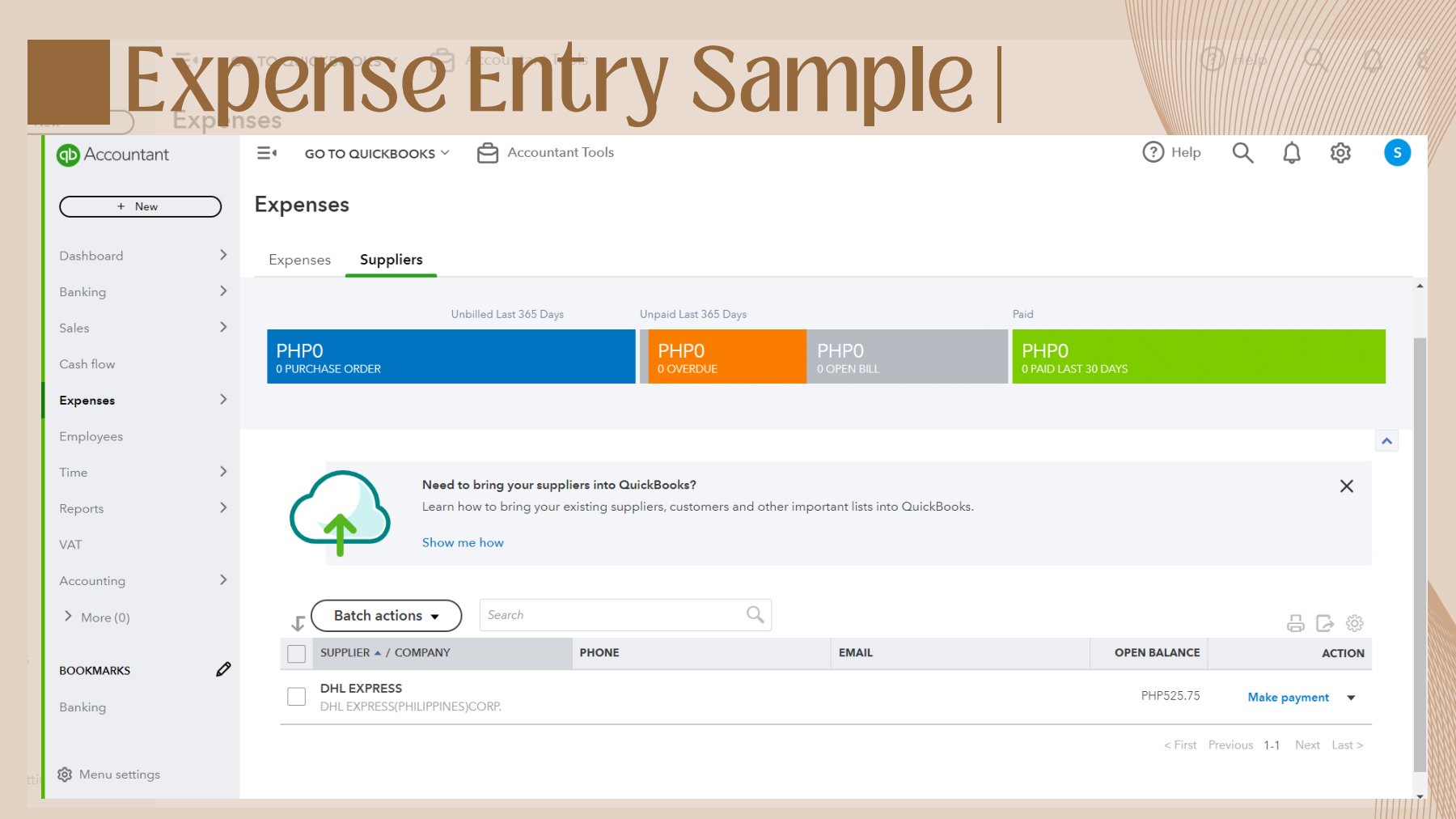
Task: Expand the Dashboard submenu arrow
Action: point(223,255)
